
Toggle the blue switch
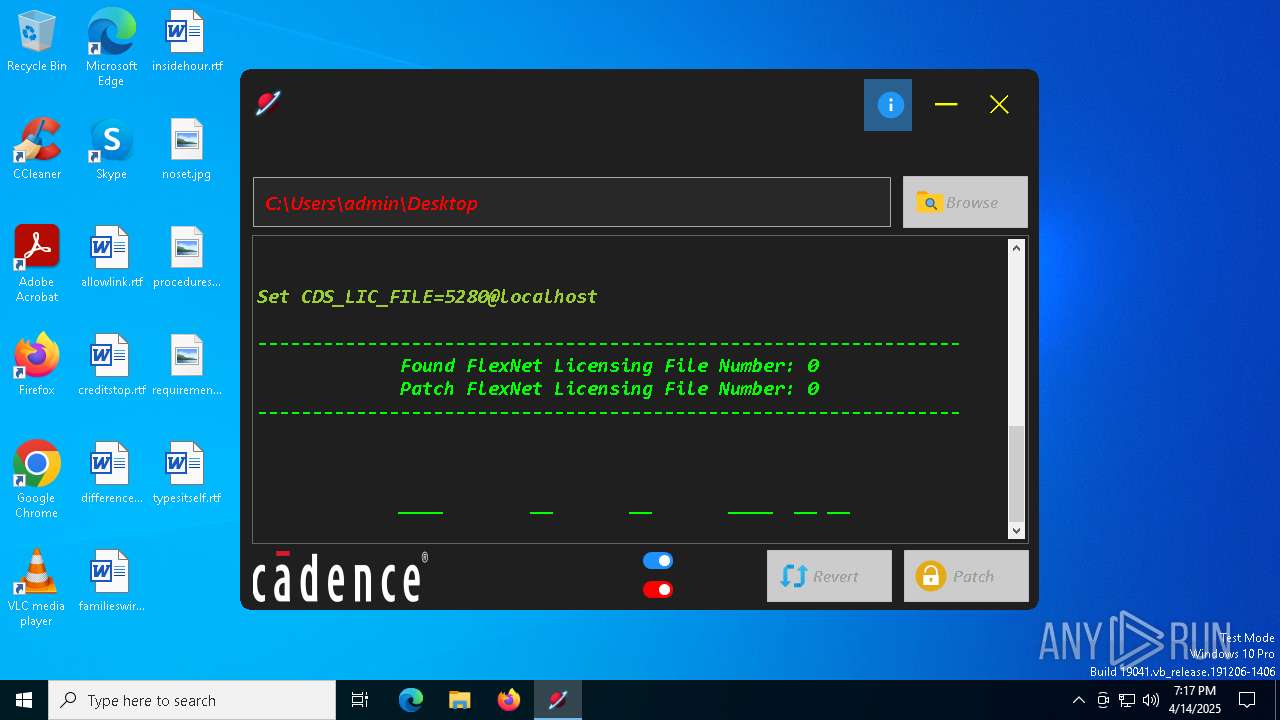tap(658, 561)
